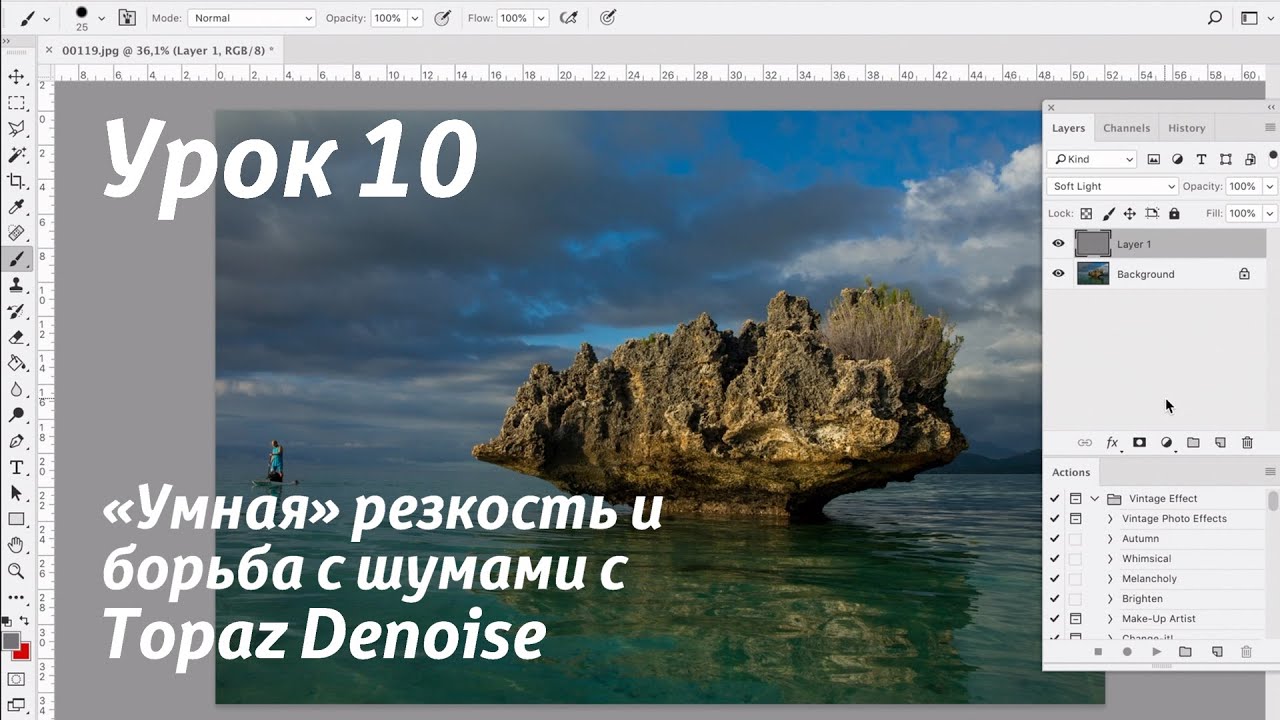
Task: Select the Magic Wand tool
Action: pyautogui.click(x=16, y=155)
